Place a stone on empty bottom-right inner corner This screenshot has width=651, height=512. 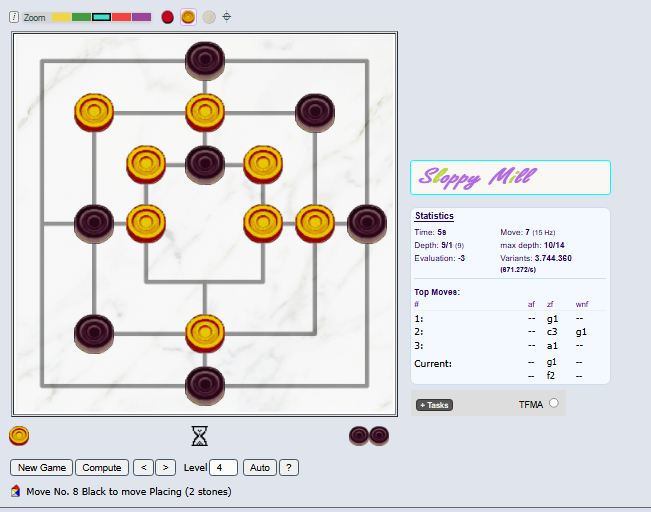(263, 282)
